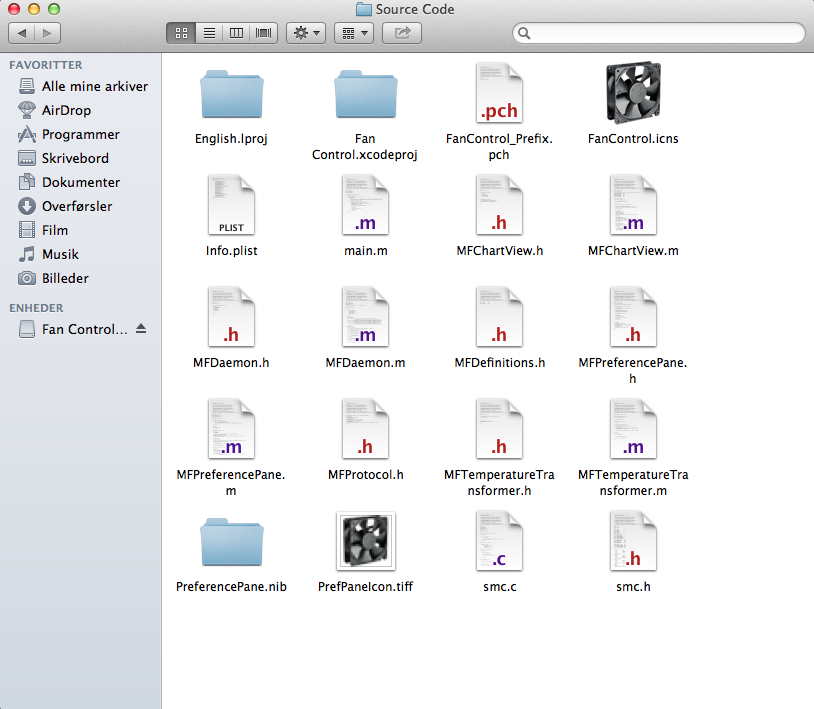Image resolution: width=814 pixels, height=709 pixels.
Task: Select the MFDaemon.h file icon
Action: tap(232, 317)
